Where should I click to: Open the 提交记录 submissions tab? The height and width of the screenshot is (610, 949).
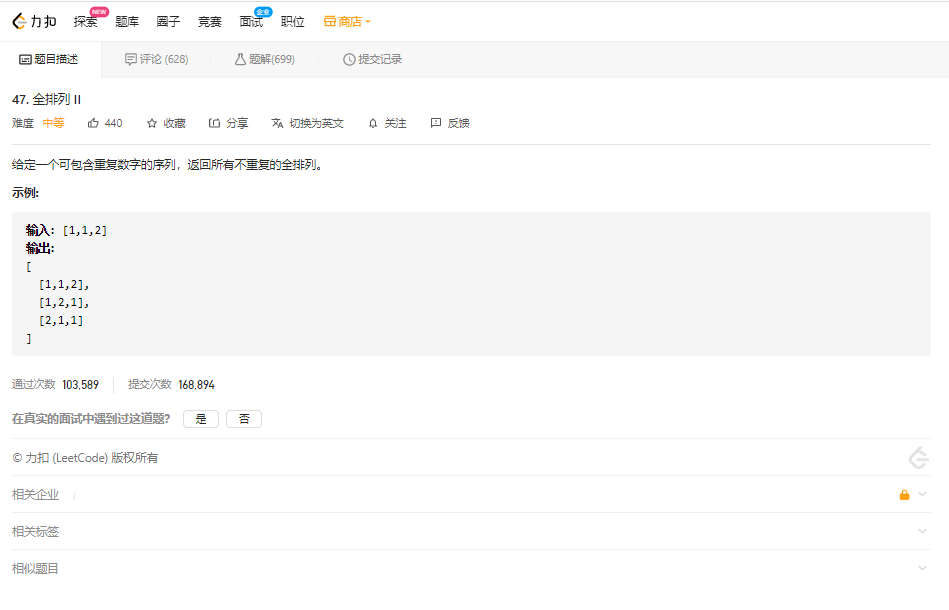(372, 59)
